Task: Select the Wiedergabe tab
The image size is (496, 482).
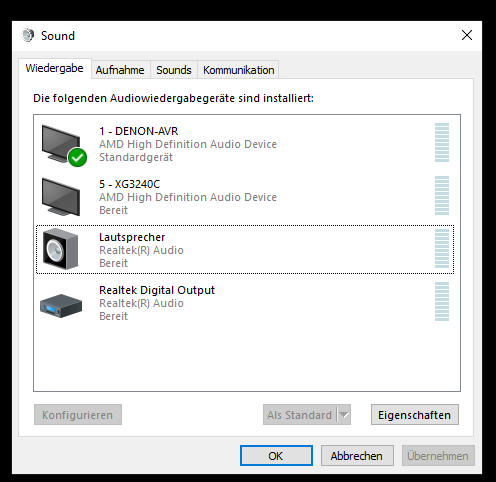Action: [55, 68]
